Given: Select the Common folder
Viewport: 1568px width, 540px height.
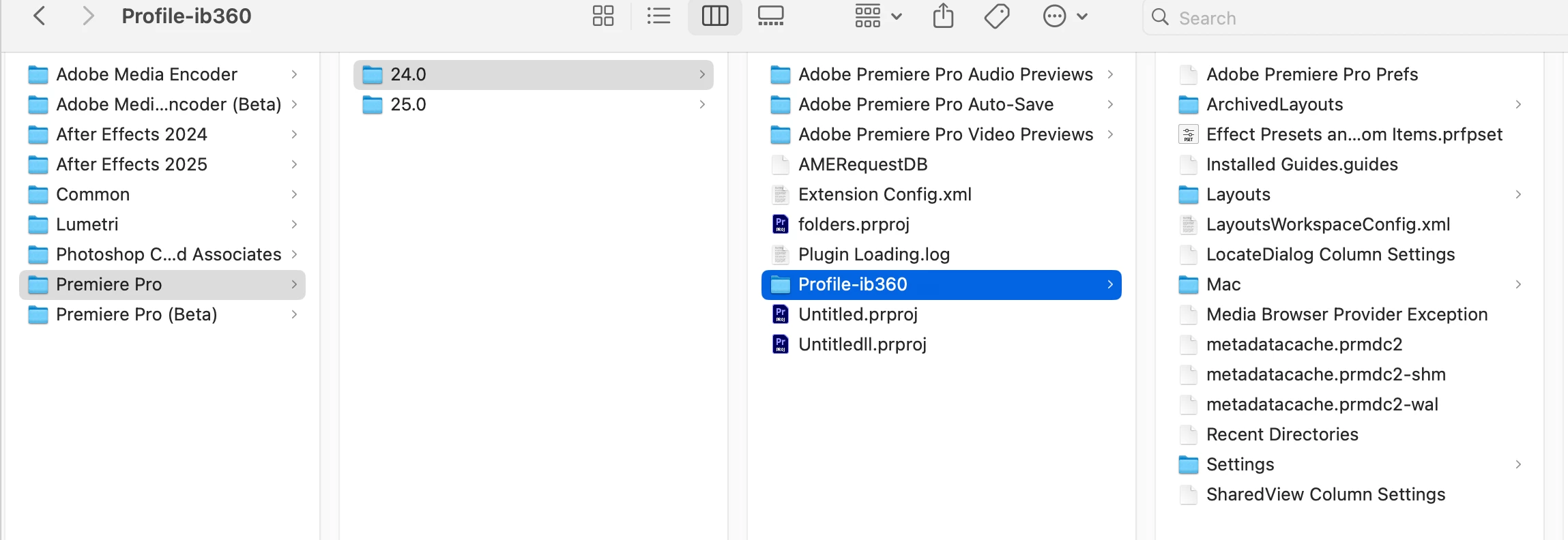Looking at the screenshot, I should click(162, 194).
